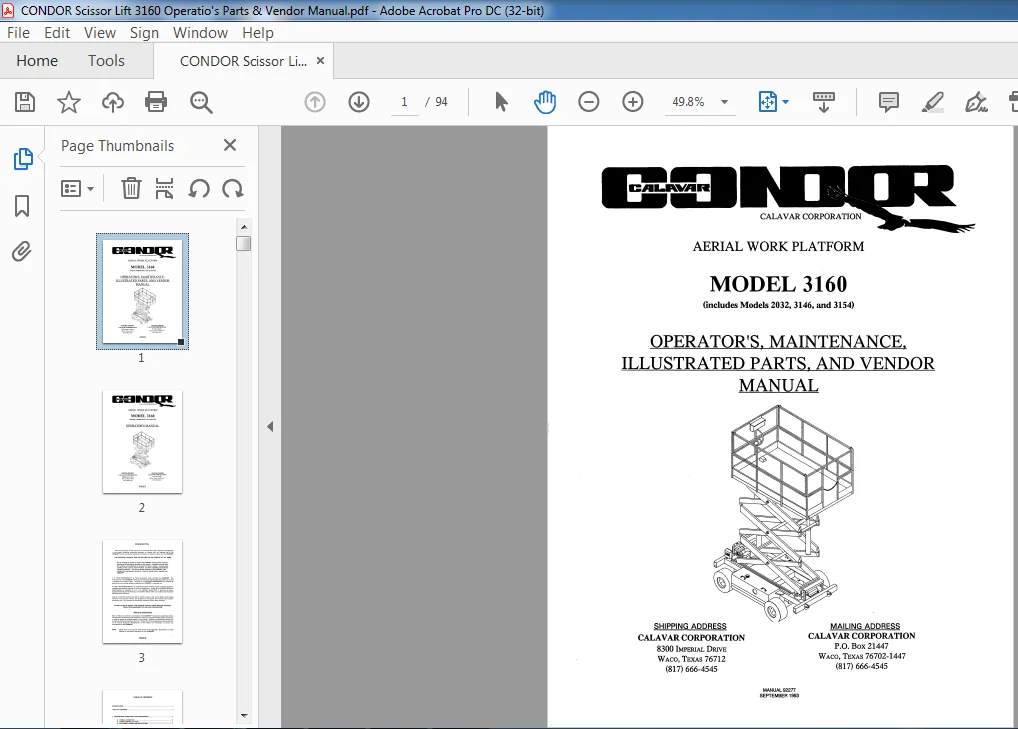Select page 1 thumbnail
Viewport: 1018px width, 729px height.
point(142,291)
